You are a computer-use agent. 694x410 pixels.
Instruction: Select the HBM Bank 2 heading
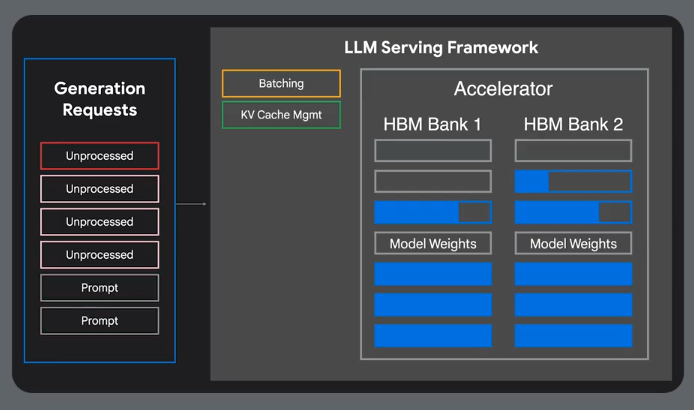point(573,125)
